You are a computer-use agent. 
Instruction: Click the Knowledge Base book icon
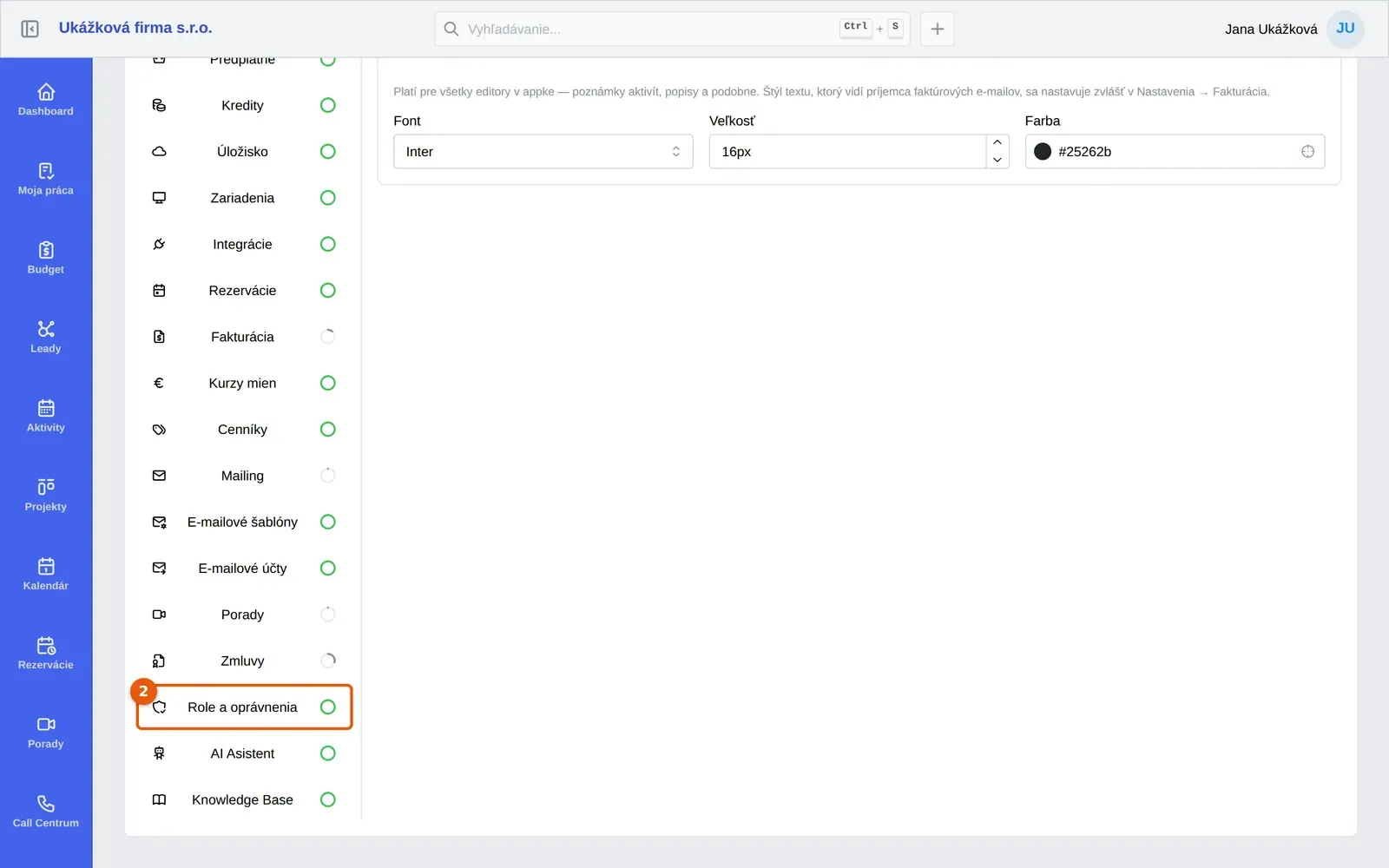pos(159,799)
